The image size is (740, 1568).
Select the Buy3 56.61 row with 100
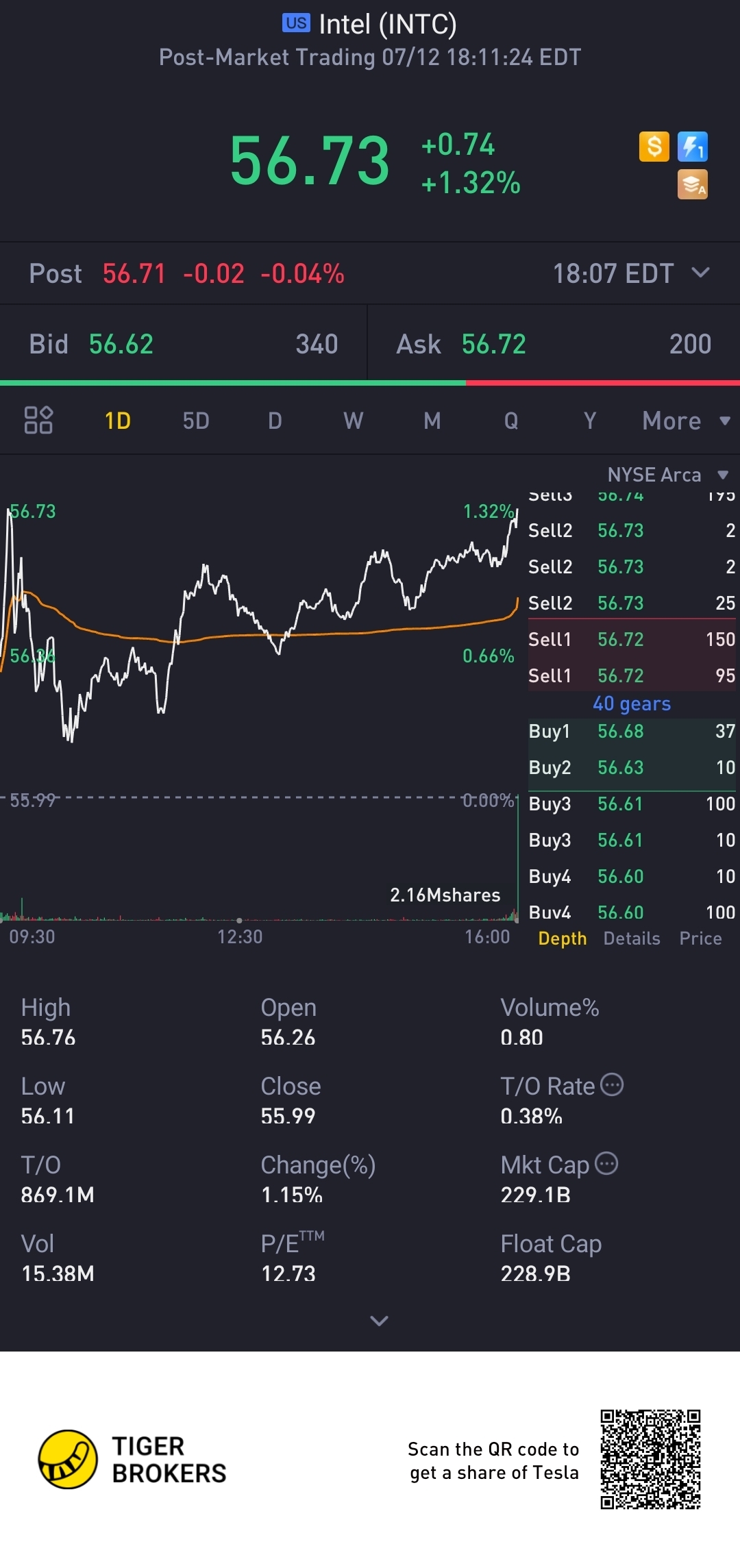pos(632,804)
